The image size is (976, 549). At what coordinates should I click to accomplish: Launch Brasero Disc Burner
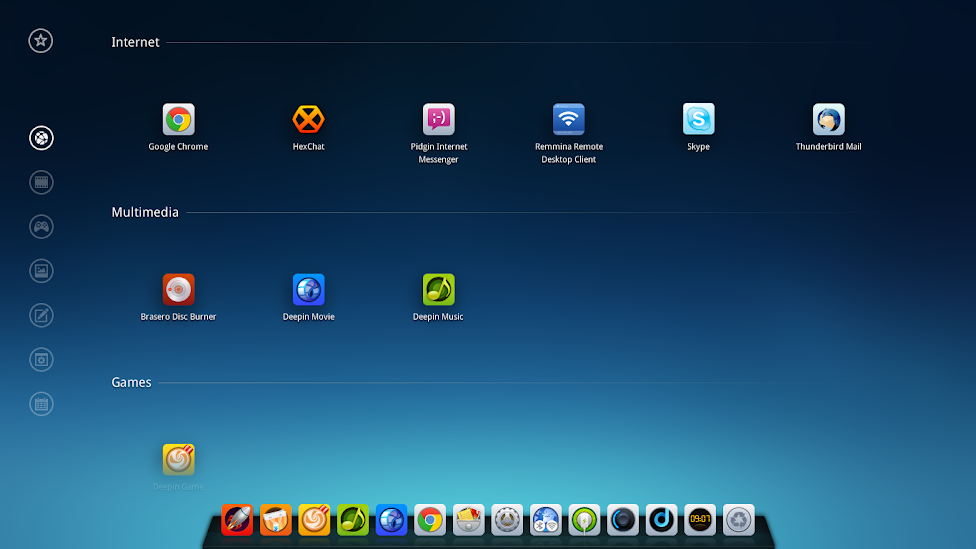tap(179, 289)
